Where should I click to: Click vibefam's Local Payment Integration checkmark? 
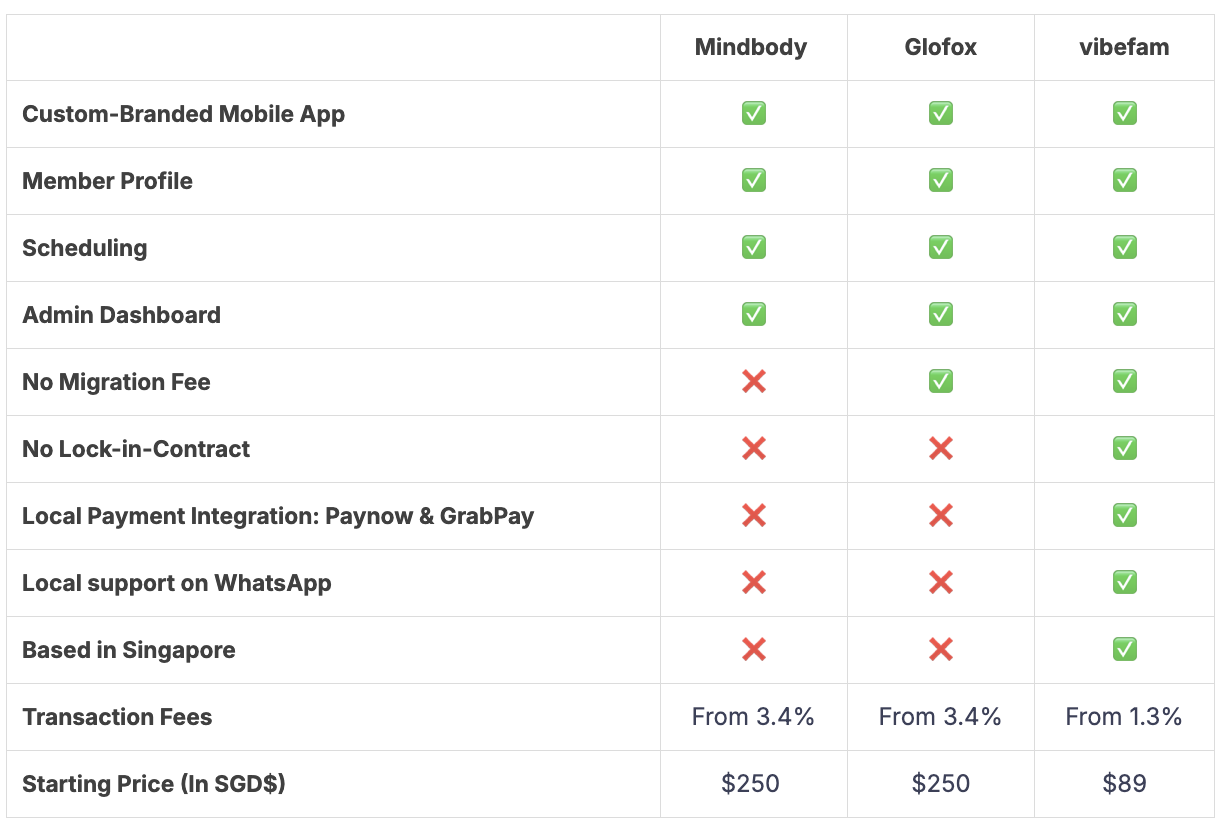(x=1124, y=516)
